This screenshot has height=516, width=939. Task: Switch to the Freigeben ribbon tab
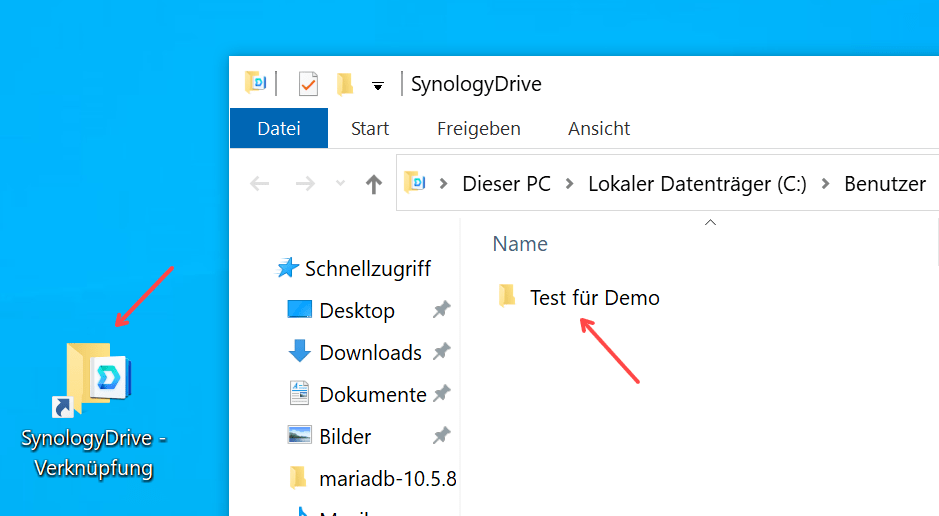click(478, 128)
